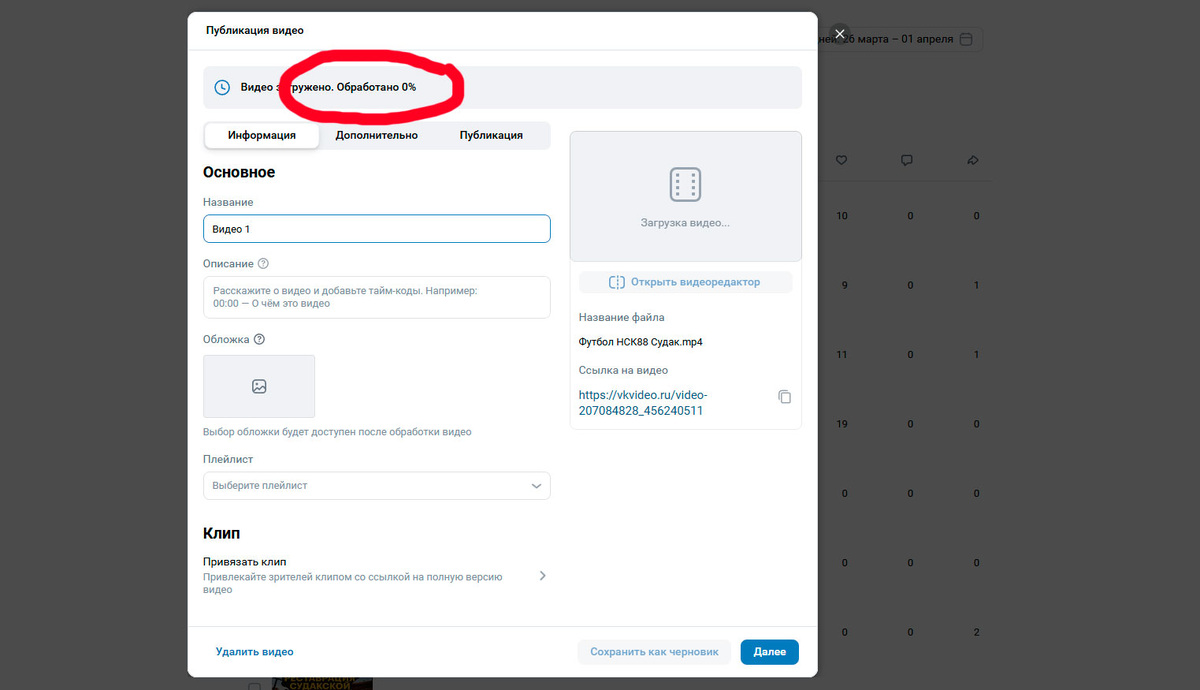The image size is (1200, 690).
Task: Click the video loading preview placeholder
Action: (x=685, y=197)
